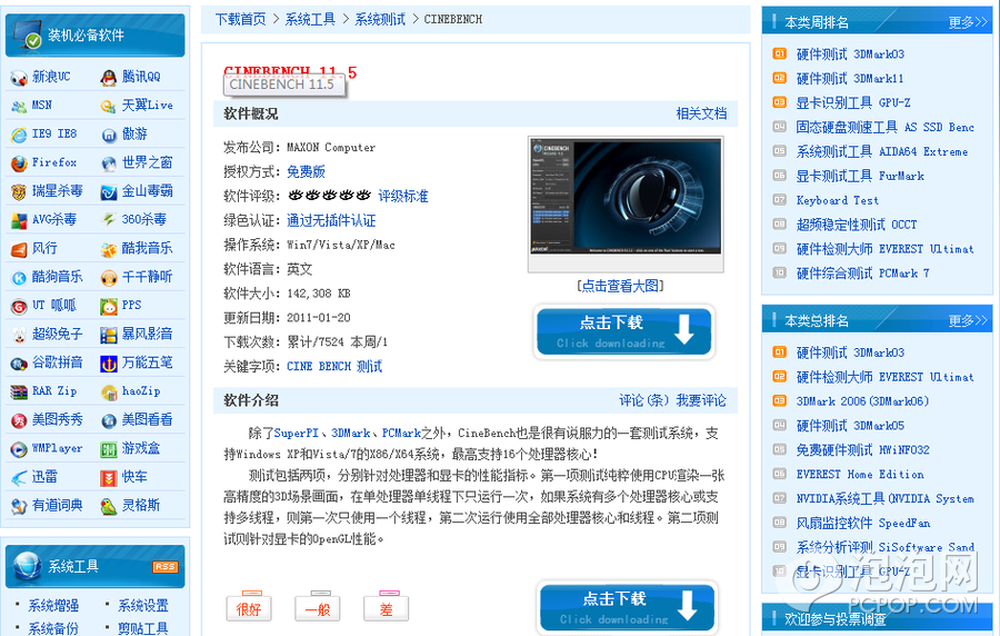
Task: Open the SuperPI link in description
Action: click(x=296, y=433)
